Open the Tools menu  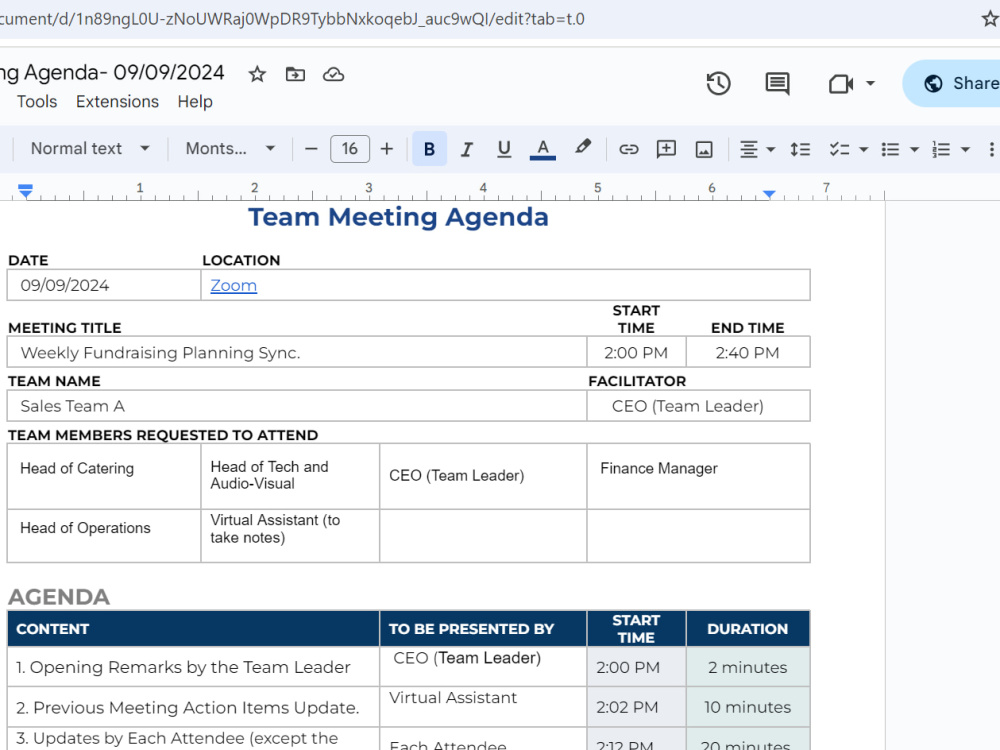pyautogui.click(x=37, y=101)
